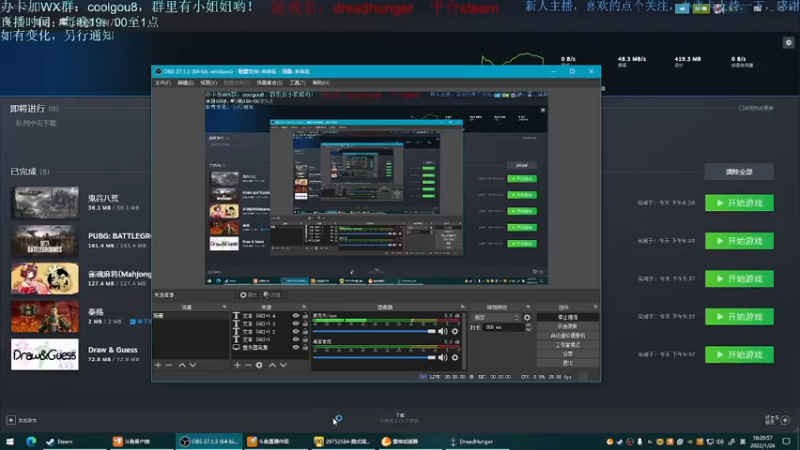Image resolution: width=800 pixels, height=450 pixels.
Task: Launch Draw & Guess with 开始游戏
Action: [739, 355]
